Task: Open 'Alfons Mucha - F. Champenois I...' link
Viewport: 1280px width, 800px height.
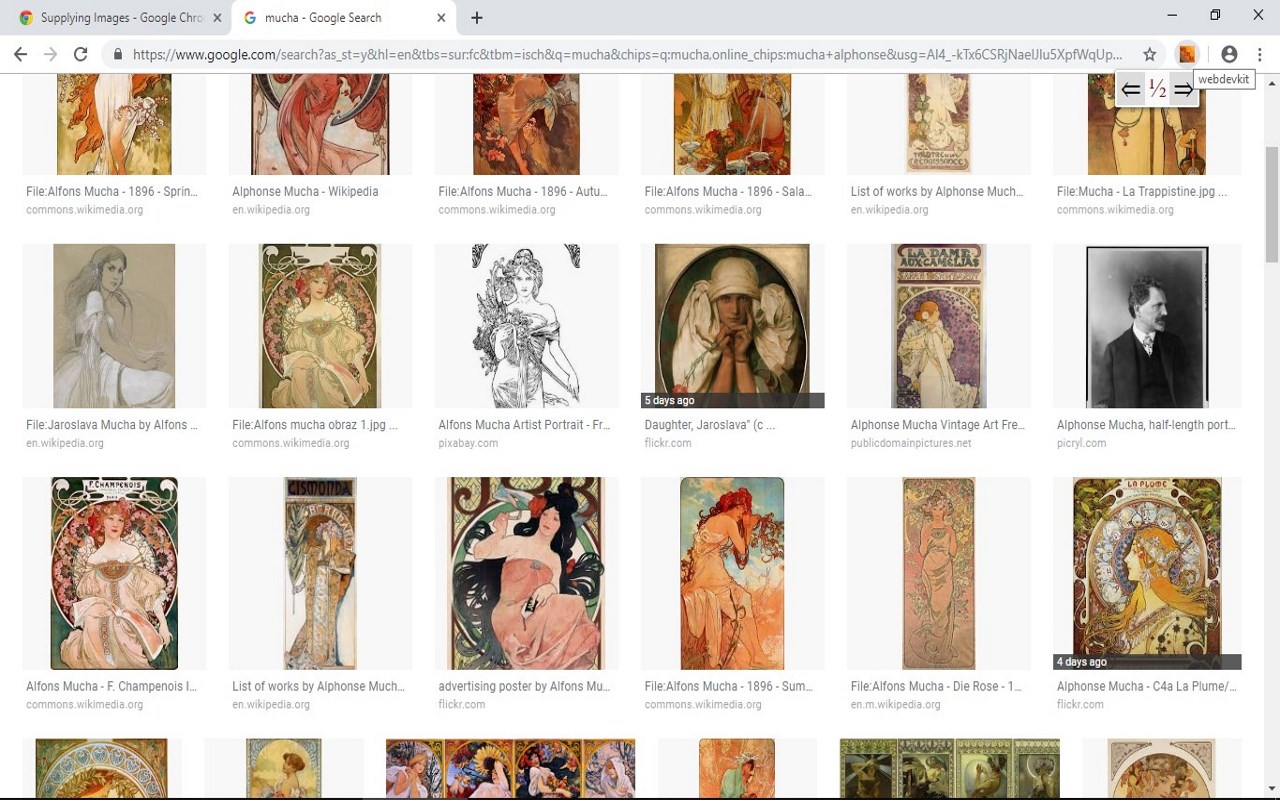Action: (x=112, y=686)
